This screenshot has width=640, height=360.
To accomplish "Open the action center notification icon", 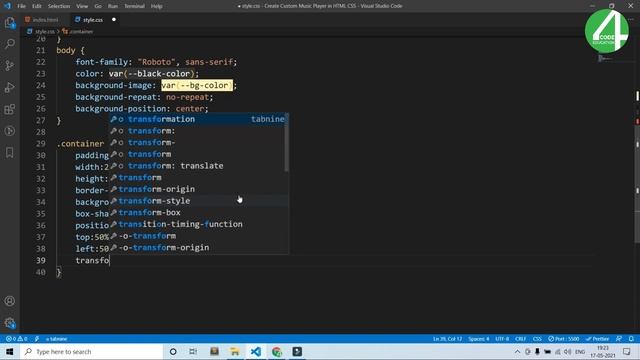I will click(x=627, y=352).
